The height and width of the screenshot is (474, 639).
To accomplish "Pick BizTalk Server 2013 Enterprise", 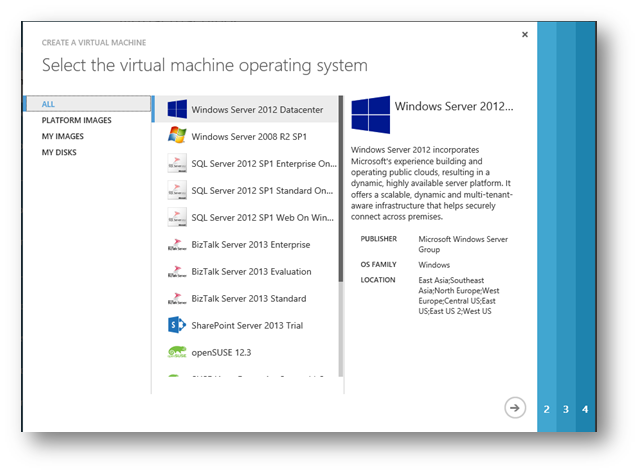I will (x=251, y=245).
